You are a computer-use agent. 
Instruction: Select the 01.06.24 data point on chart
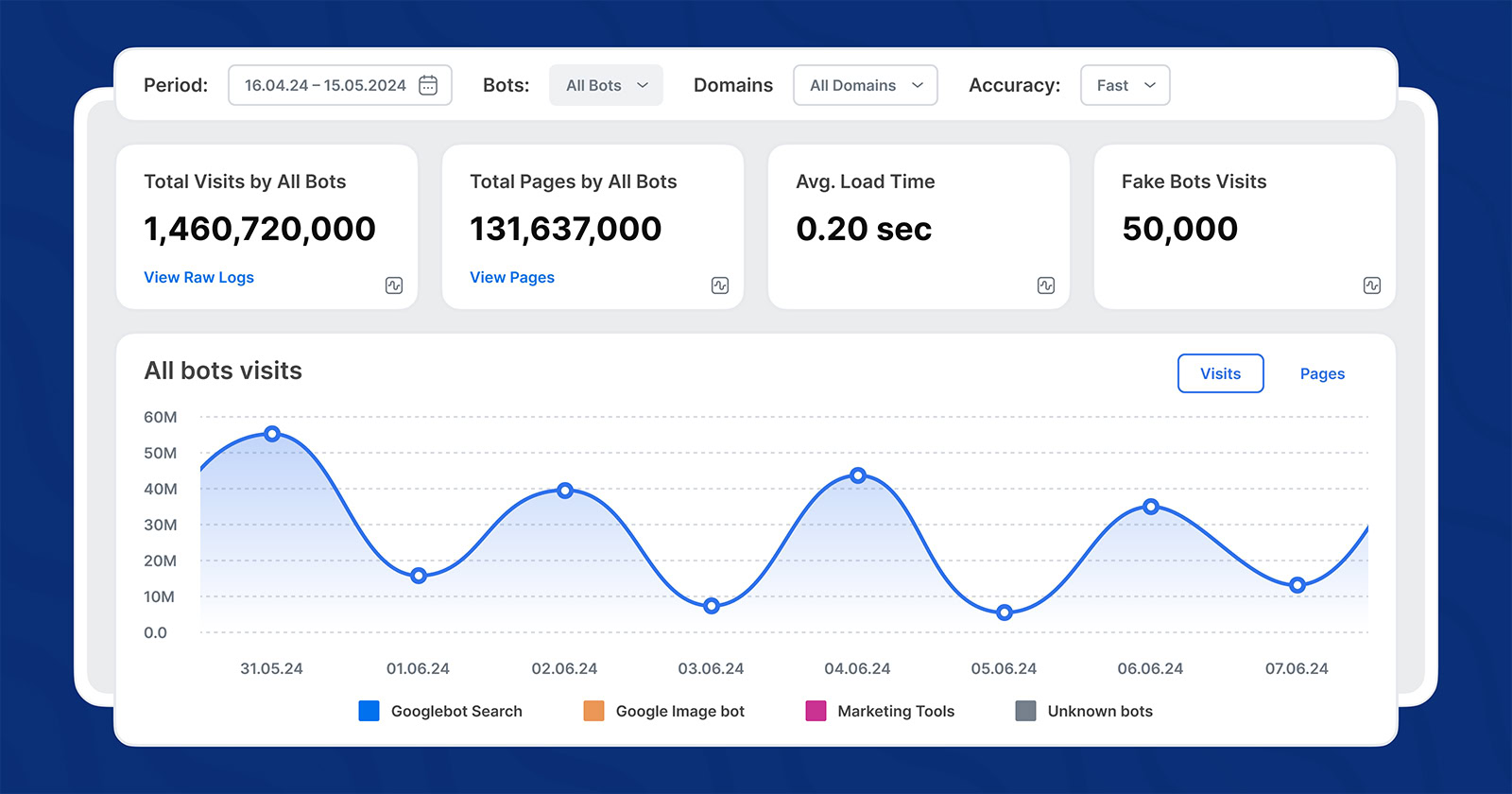pyautogui.click(x=419, y=576)
